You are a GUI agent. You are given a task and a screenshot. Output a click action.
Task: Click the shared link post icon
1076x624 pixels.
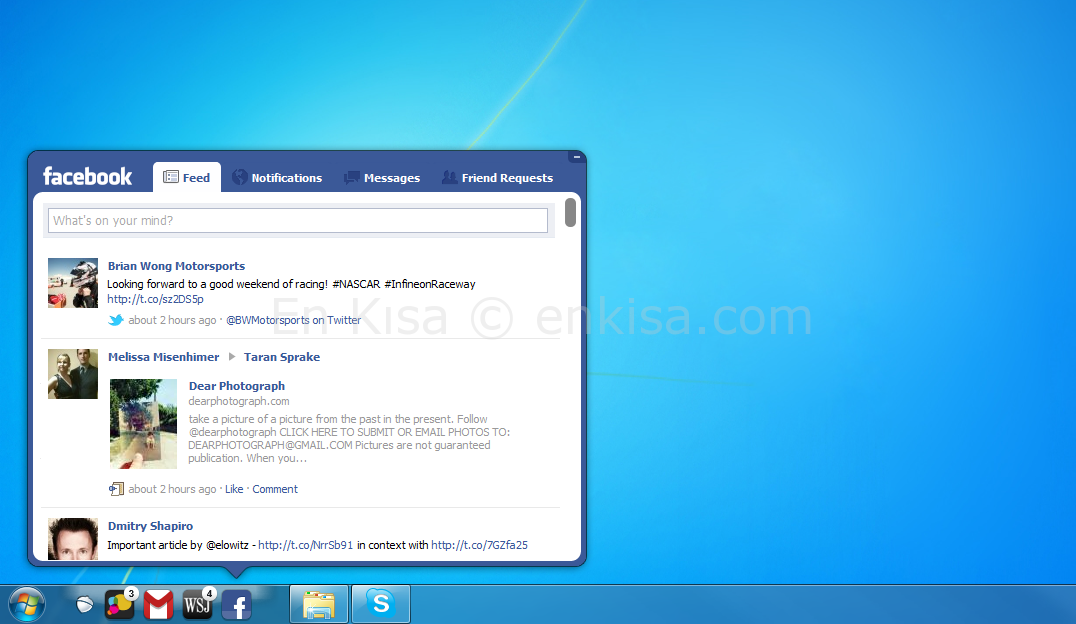[116, 489]
